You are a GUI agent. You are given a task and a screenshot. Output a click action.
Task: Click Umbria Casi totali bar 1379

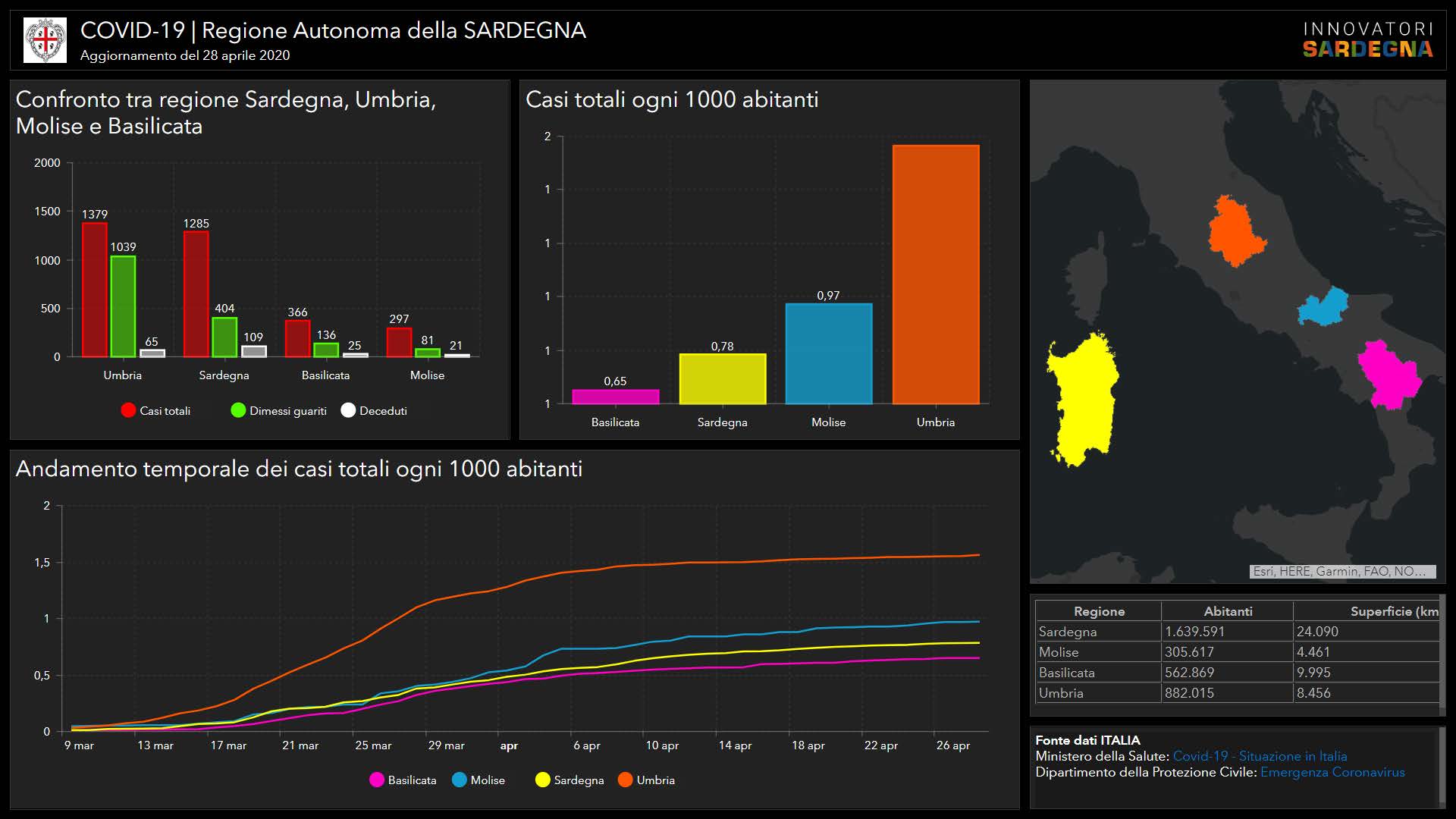(95, 290)
